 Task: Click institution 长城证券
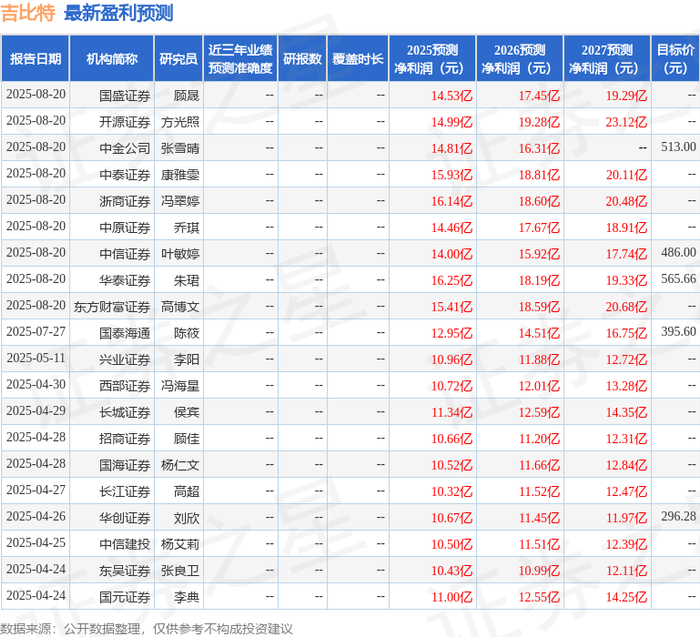(125, 412)
